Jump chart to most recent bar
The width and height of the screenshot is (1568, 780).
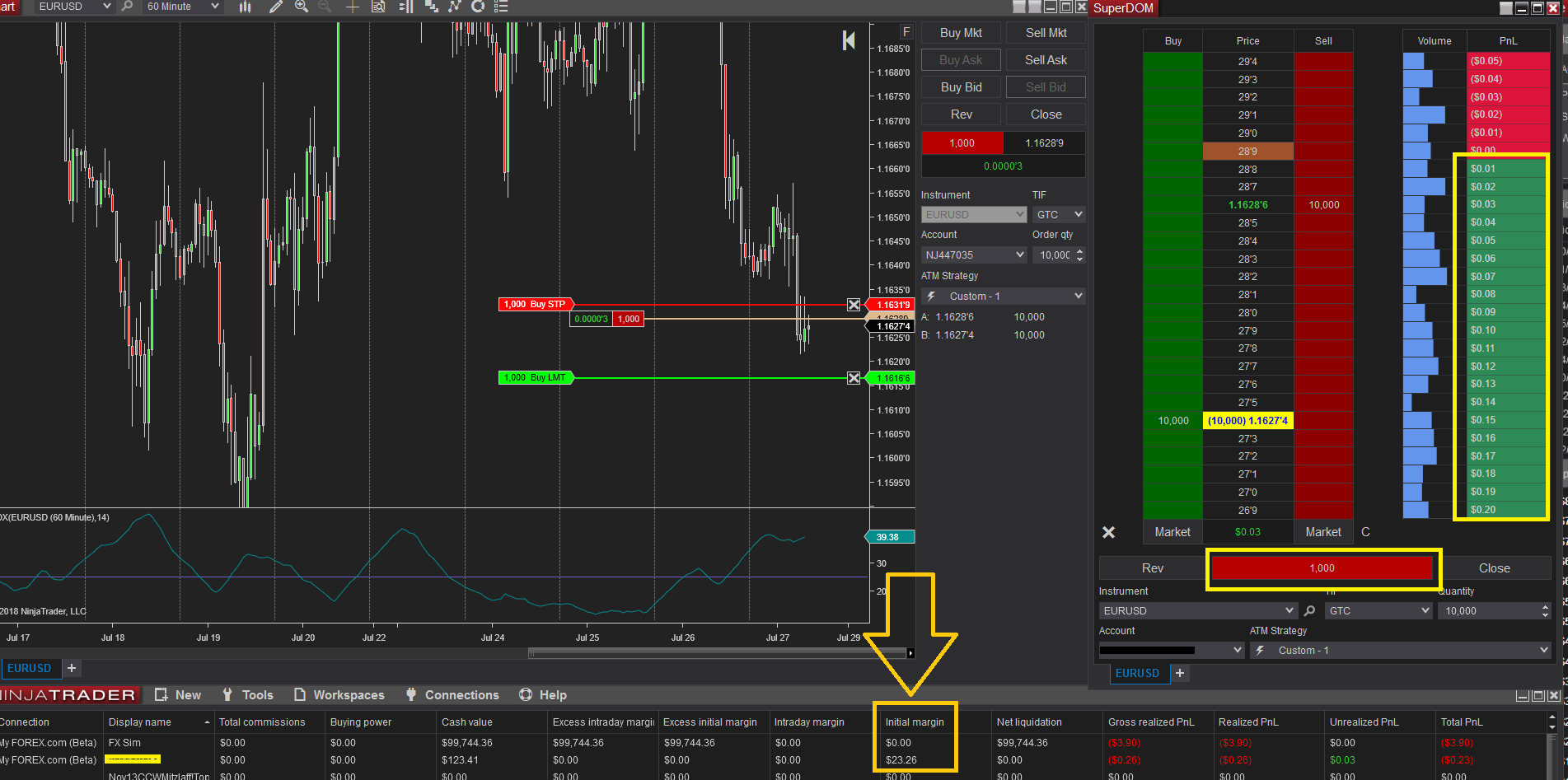[x=849, y=40]
